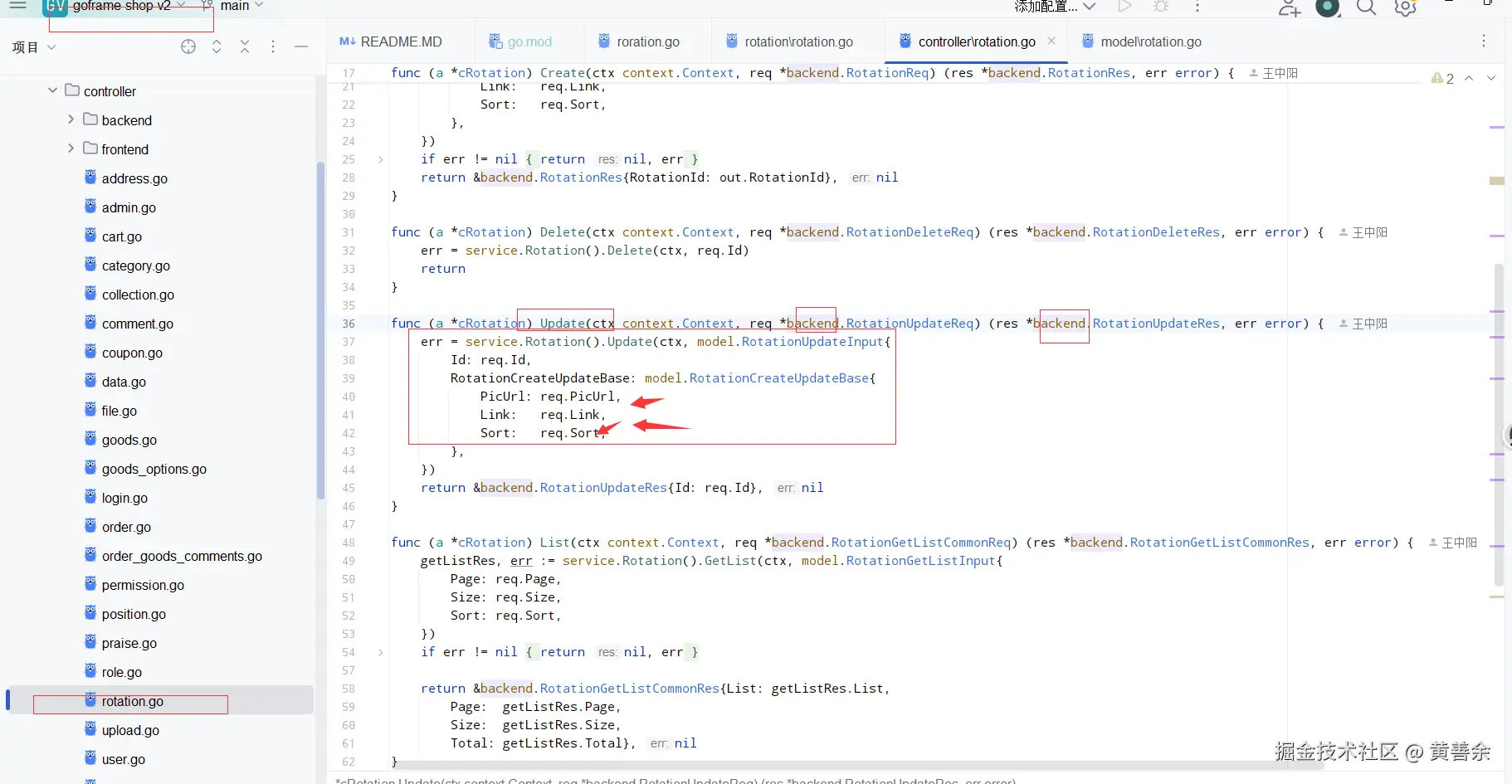Open order.go in the project tree
This screenshot has width=1512, height=784.
pyautogui.click(x=126, y=527)
